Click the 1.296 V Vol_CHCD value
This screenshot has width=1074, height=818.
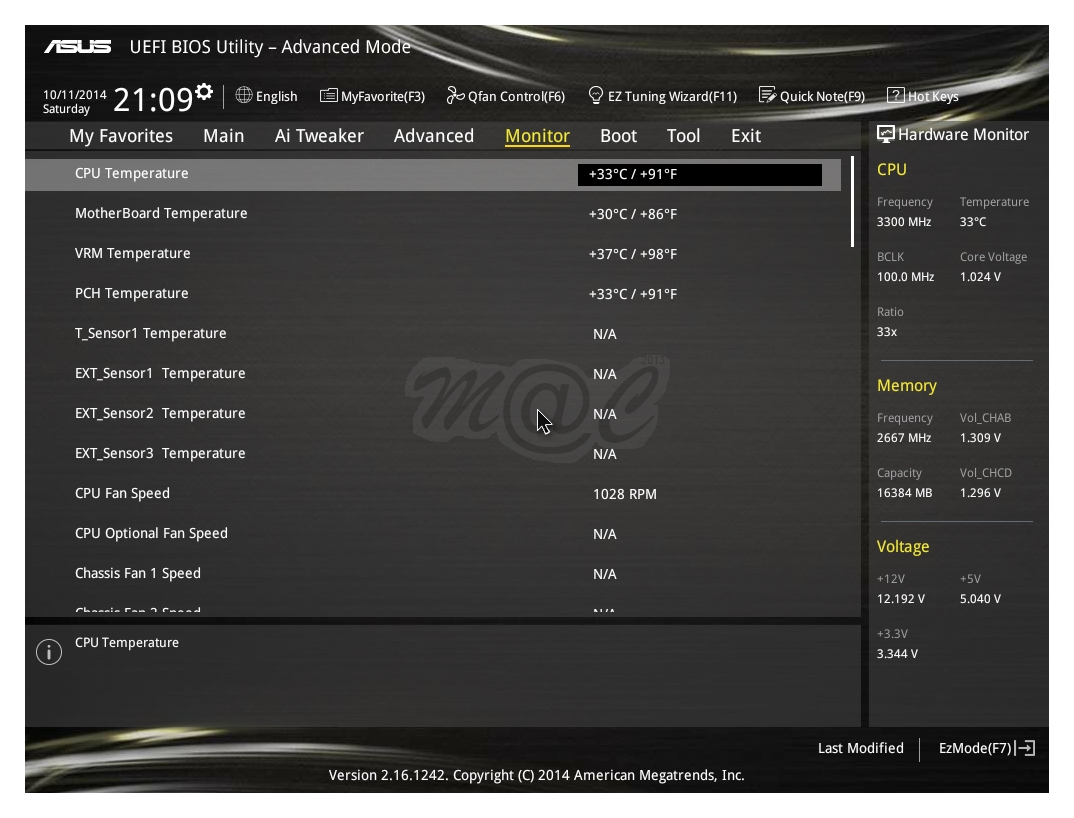[980, 493]
